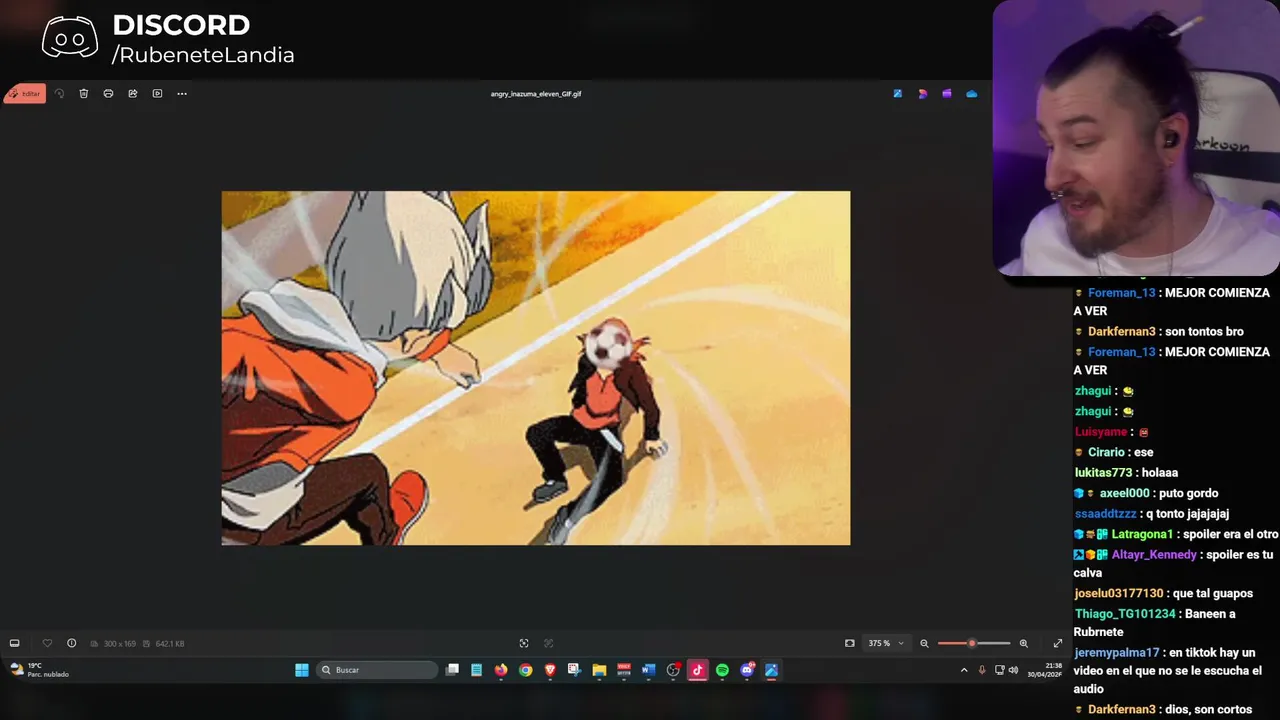Open Spotify from the taskbar
The image size is (1280, 720).
722,670
